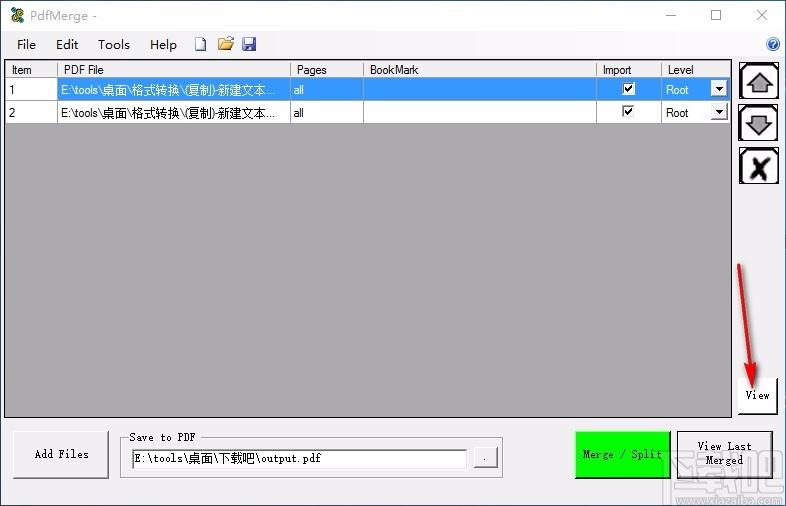The width and height of the screenshot is (786, 506).
Task: Click item number 1 cell
Action: click(32, 90)
